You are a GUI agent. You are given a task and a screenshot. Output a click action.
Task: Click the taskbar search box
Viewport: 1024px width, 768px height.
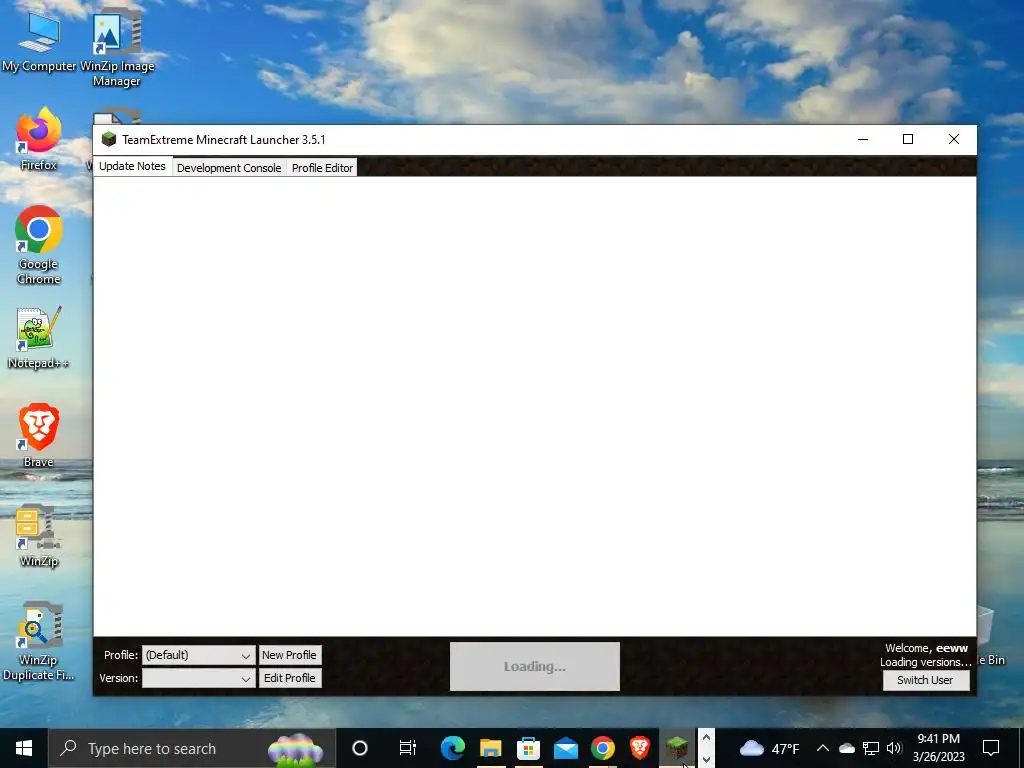[x=192, y=748]
